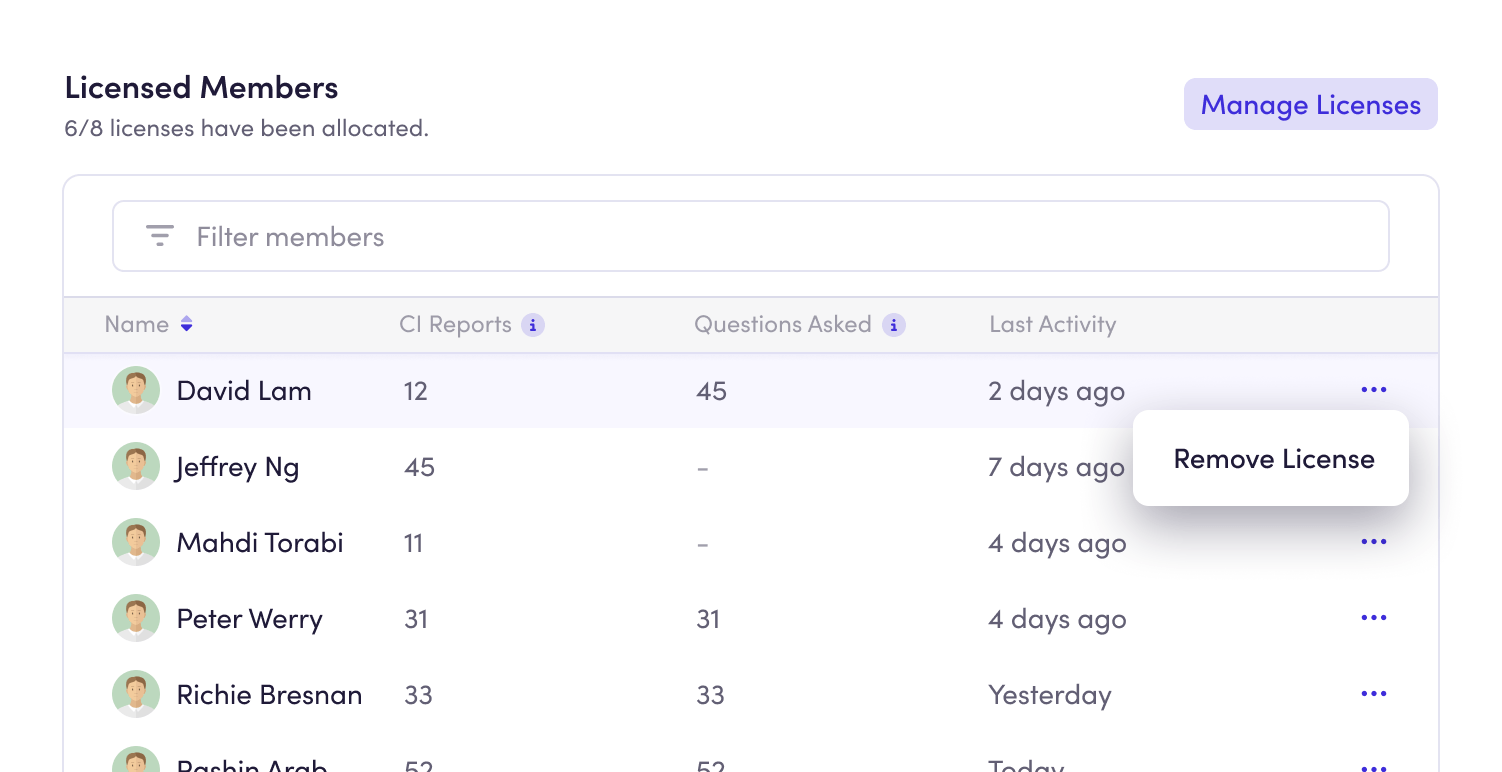Click Mahdi Torabi's avatar icon
This screenshot has width=1502, height=772.
[136, 542]
